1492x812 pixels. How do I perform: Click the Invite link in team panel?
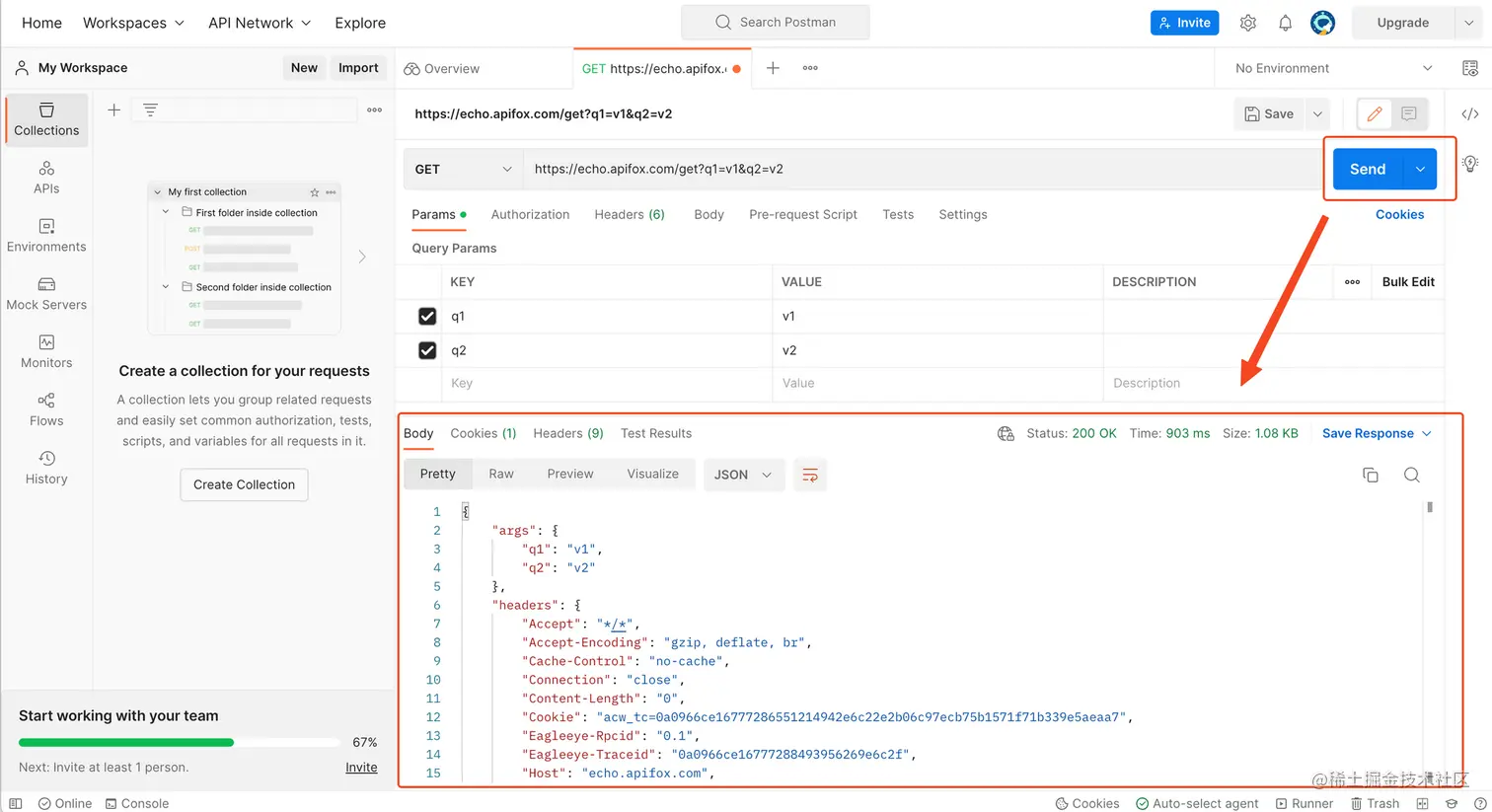click(361, 767)
